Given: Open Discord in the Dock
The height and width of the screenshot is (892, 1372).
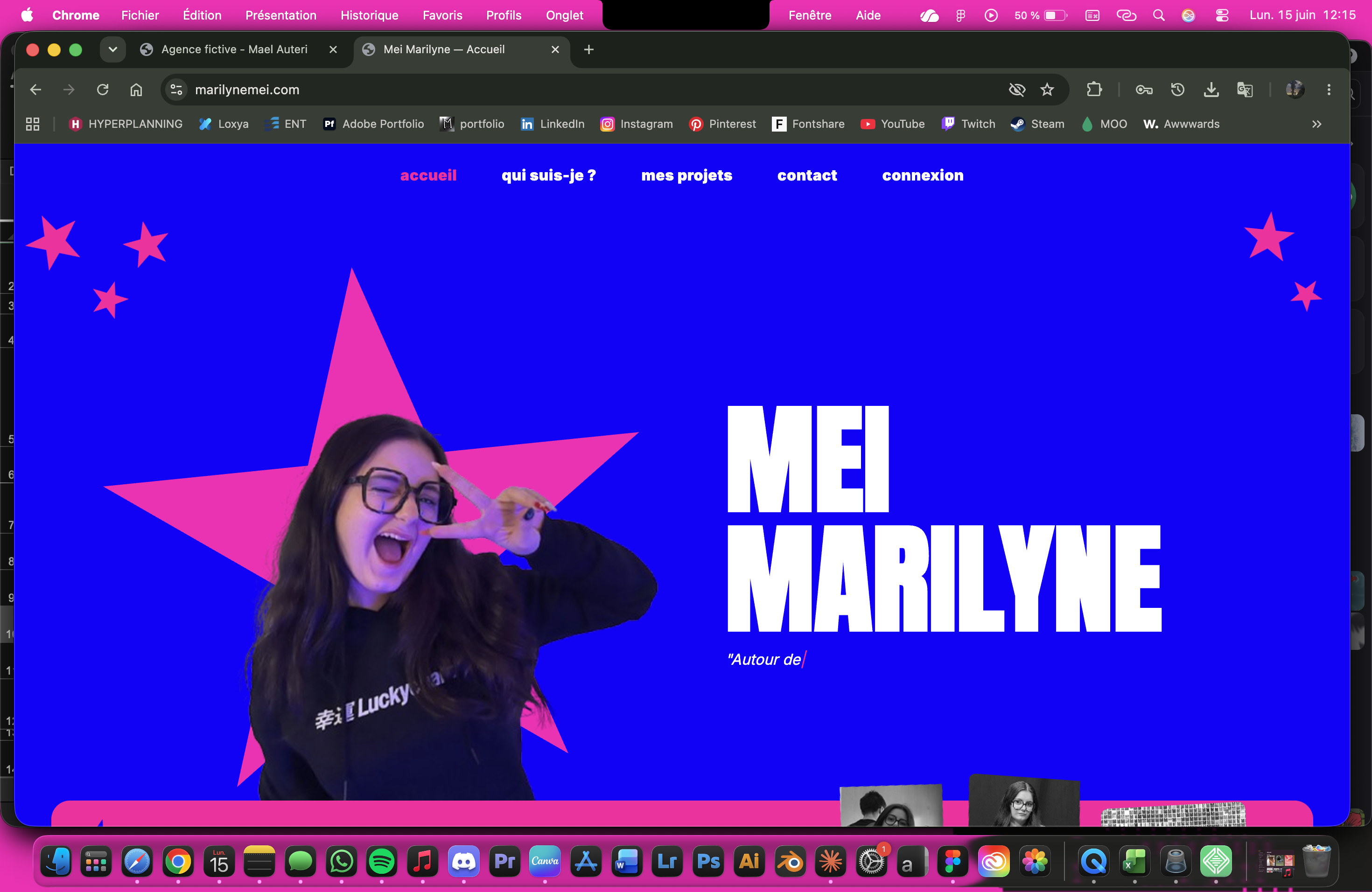Looking at the screenshot, I should [463, 862].
